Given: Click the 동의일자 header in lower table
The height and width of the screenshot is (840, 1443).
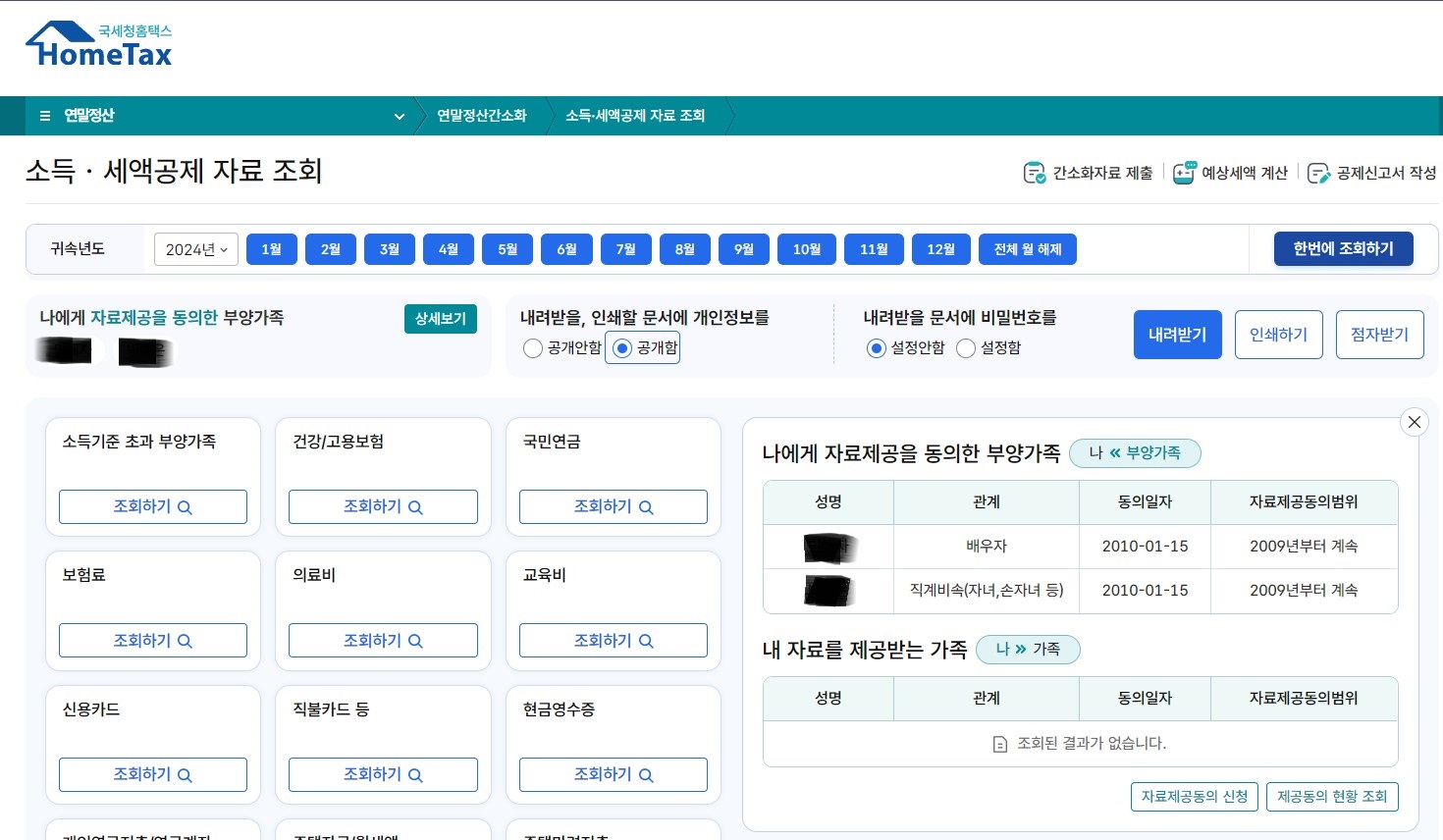Looking at the screenshot, I should click(1145, 699).
